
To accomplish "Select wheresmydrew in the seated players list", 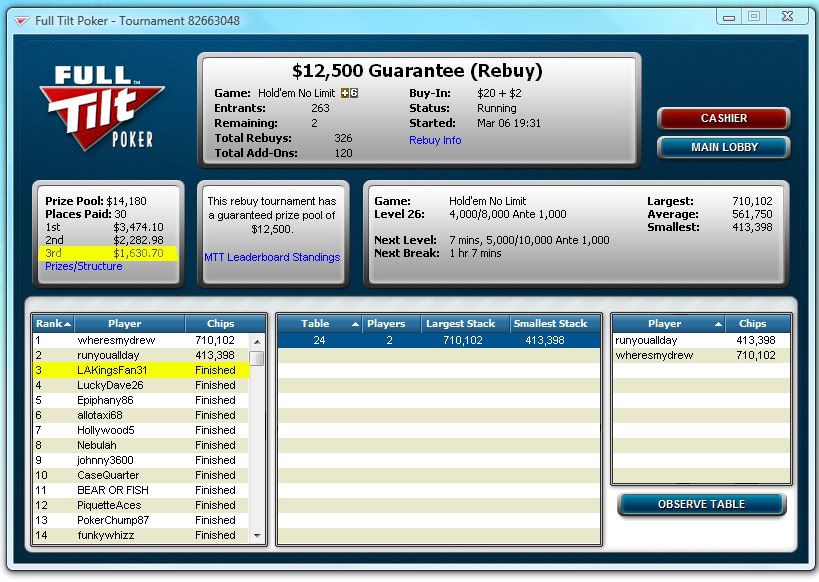I will 701,355.
